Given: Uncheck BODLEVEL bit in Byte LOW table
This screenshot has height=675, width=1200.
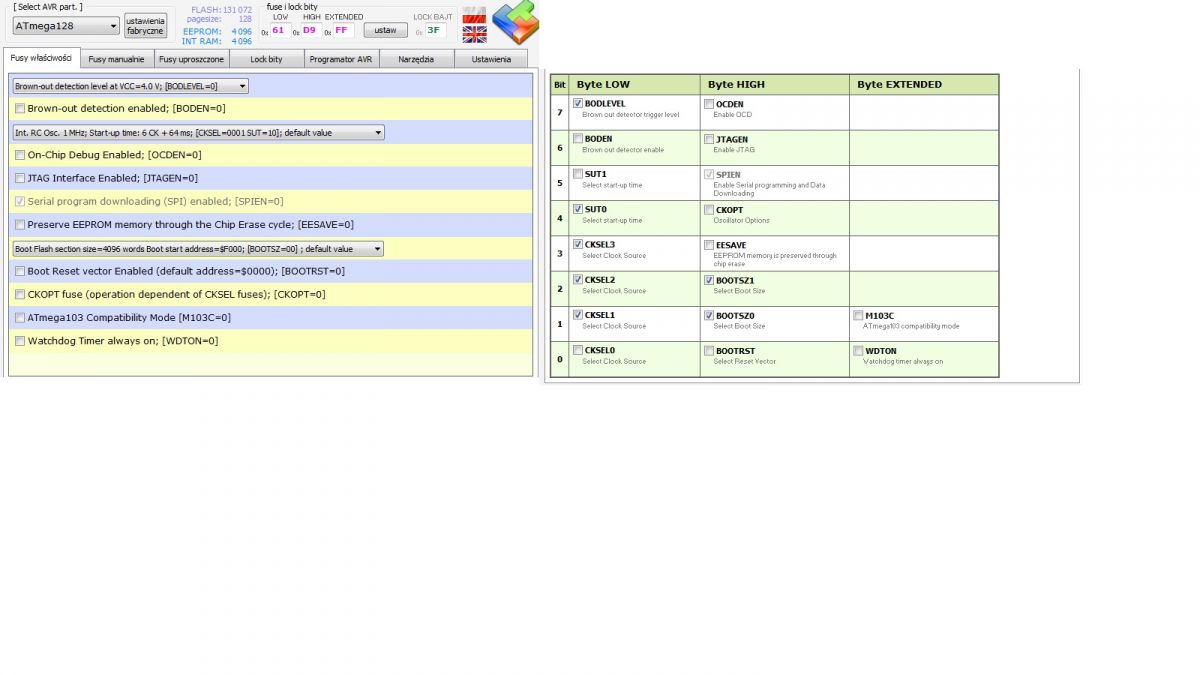Looking at the screenshot, I should (x=578, y=103).
